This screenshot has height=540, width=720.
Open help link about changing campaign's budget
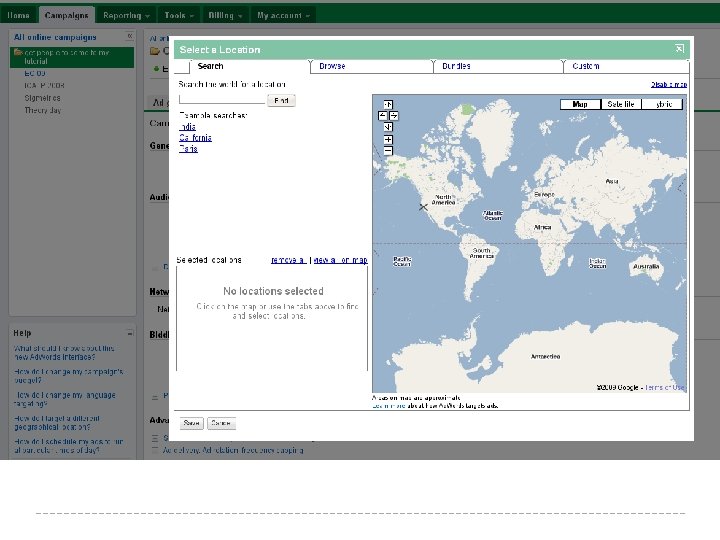(68, 376)
